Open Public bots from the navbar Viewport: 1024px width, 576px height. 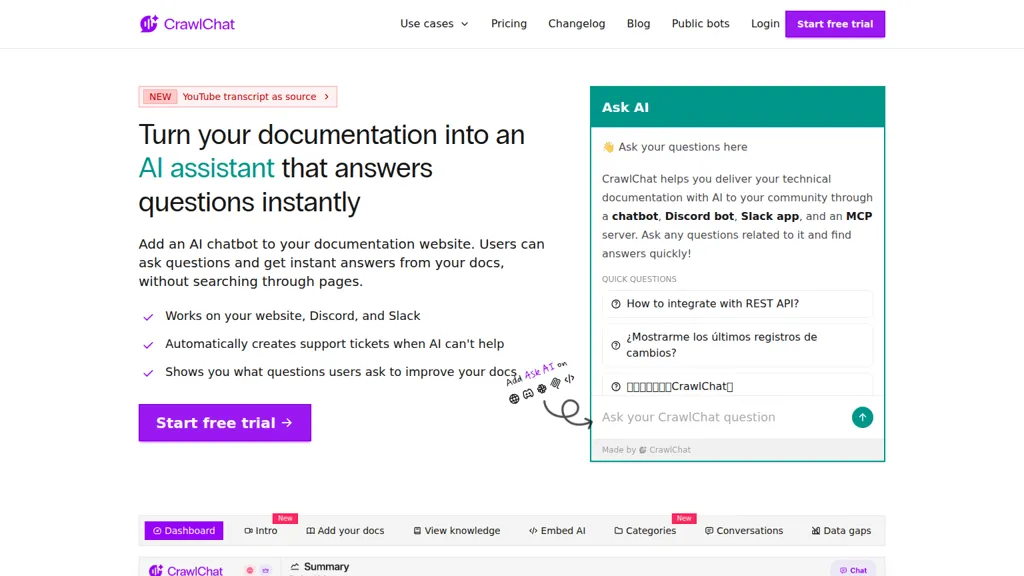coord(700,24)
